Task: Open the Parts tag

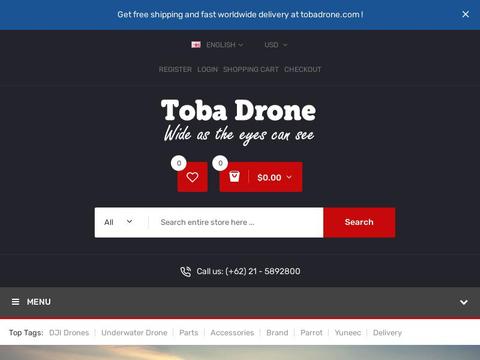Action: coord(189,333)
